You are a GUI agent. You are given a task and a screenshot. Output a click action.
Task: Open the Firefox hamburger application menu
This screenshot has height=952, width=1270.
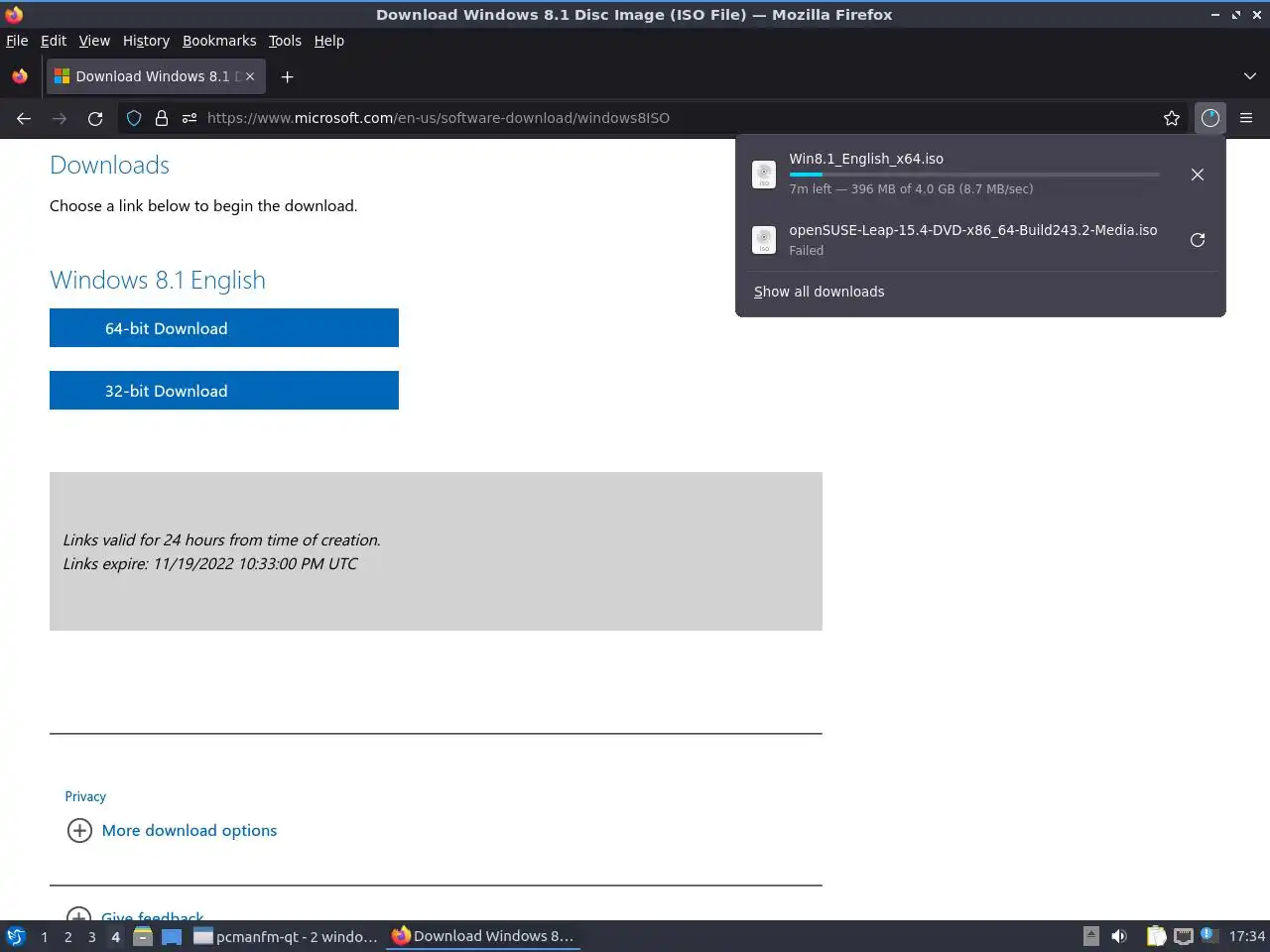[1246, 118]
